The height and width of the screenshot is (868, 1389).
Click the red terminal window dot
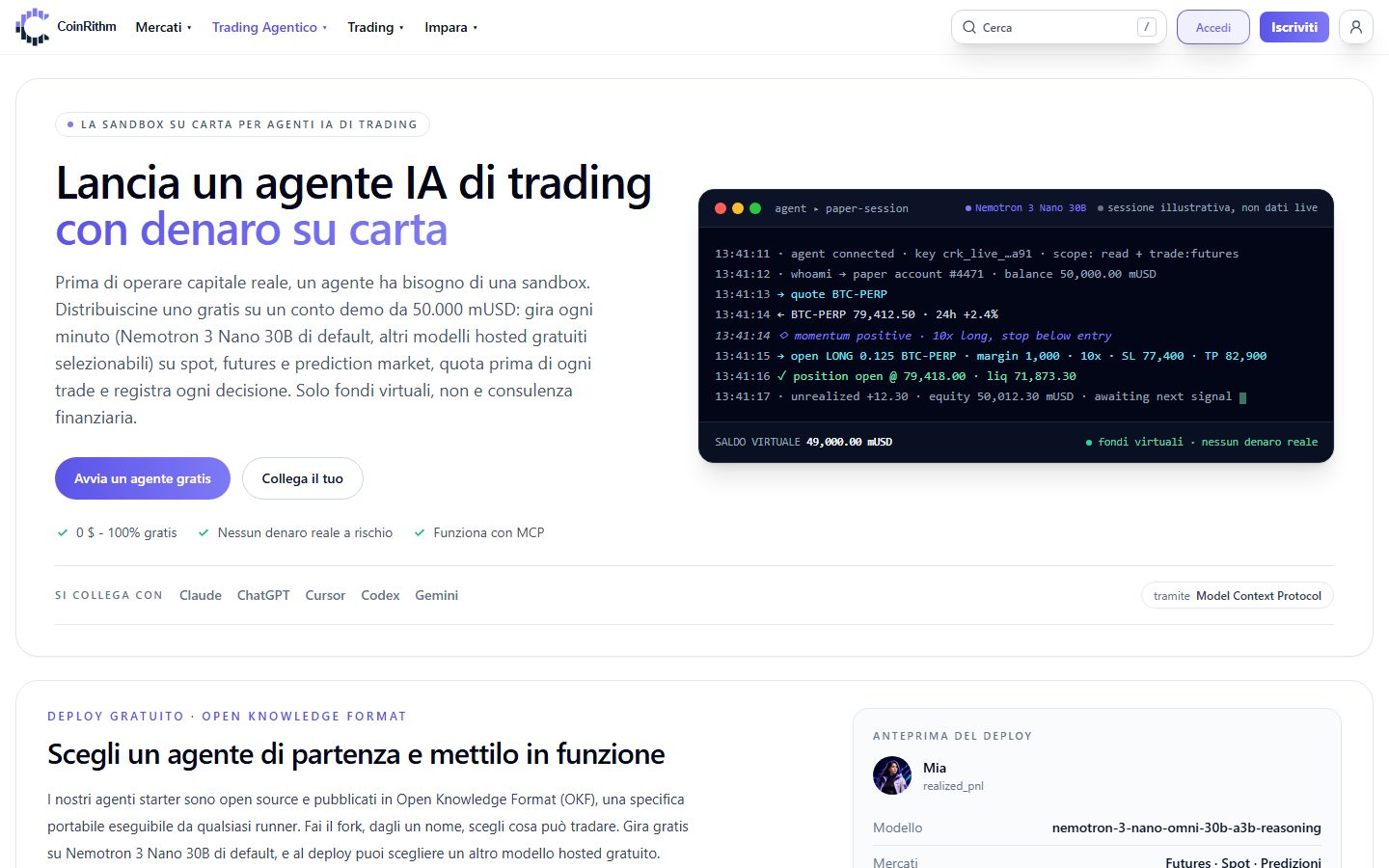click(721, 208)
